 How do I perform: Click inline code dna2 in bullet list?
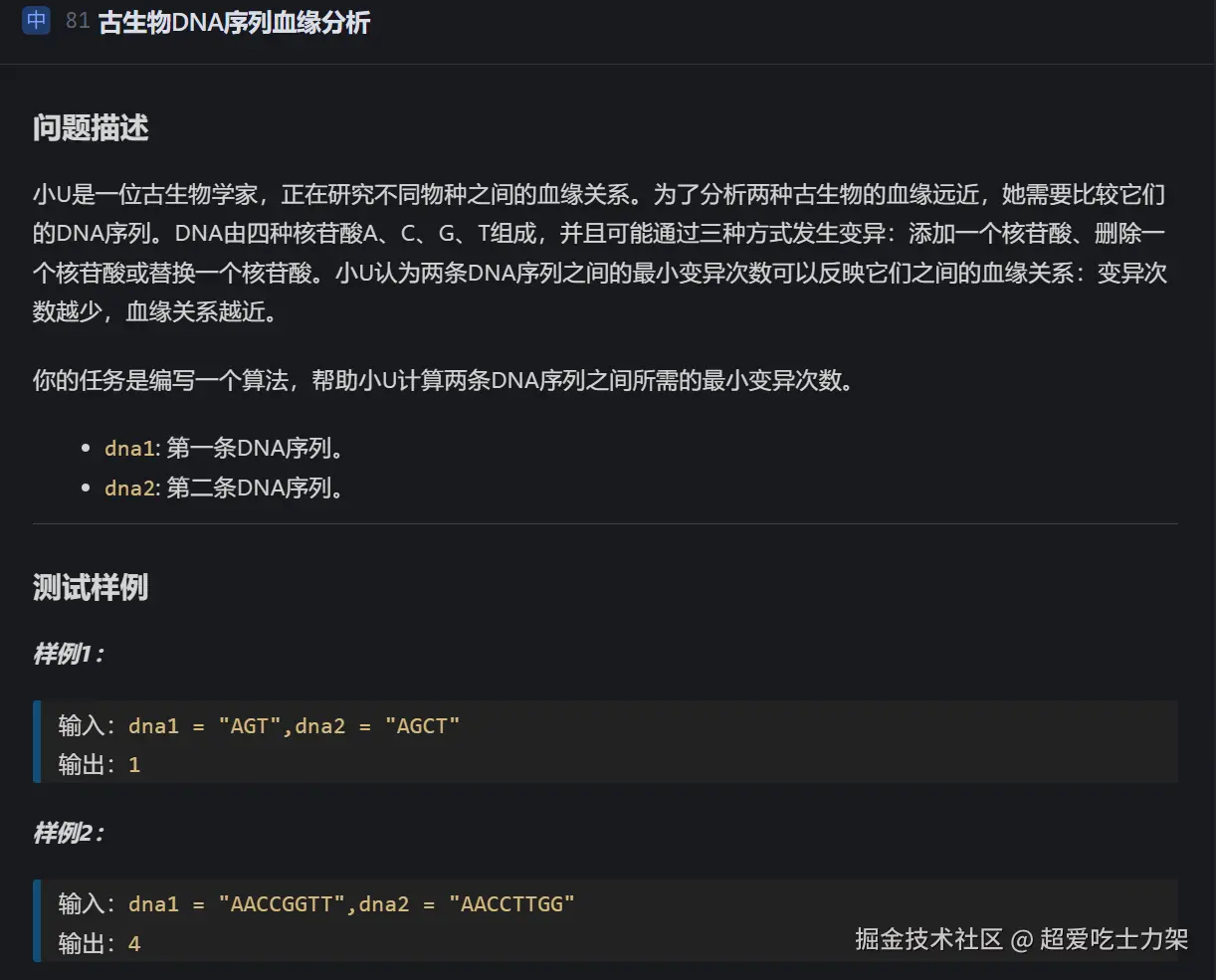coord(129,489)
